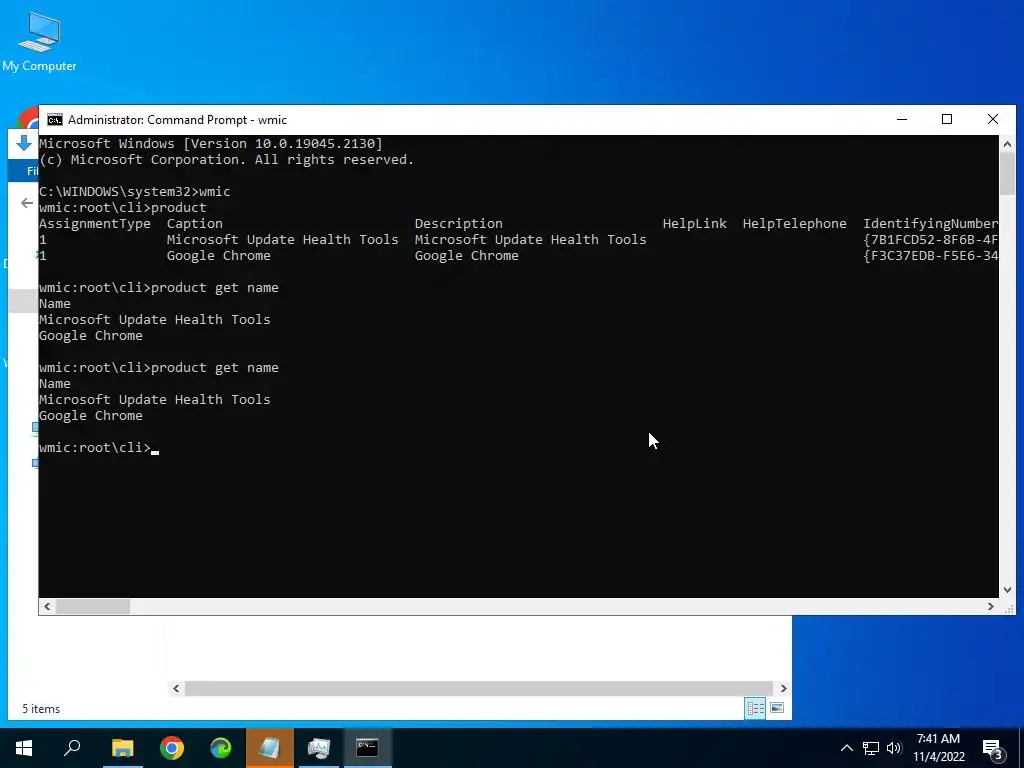Viewport: 1024px width, 768px height.
Task: Click the C:\WINDOWS\system32>wmic command line
Action: [x=135, y=192]
